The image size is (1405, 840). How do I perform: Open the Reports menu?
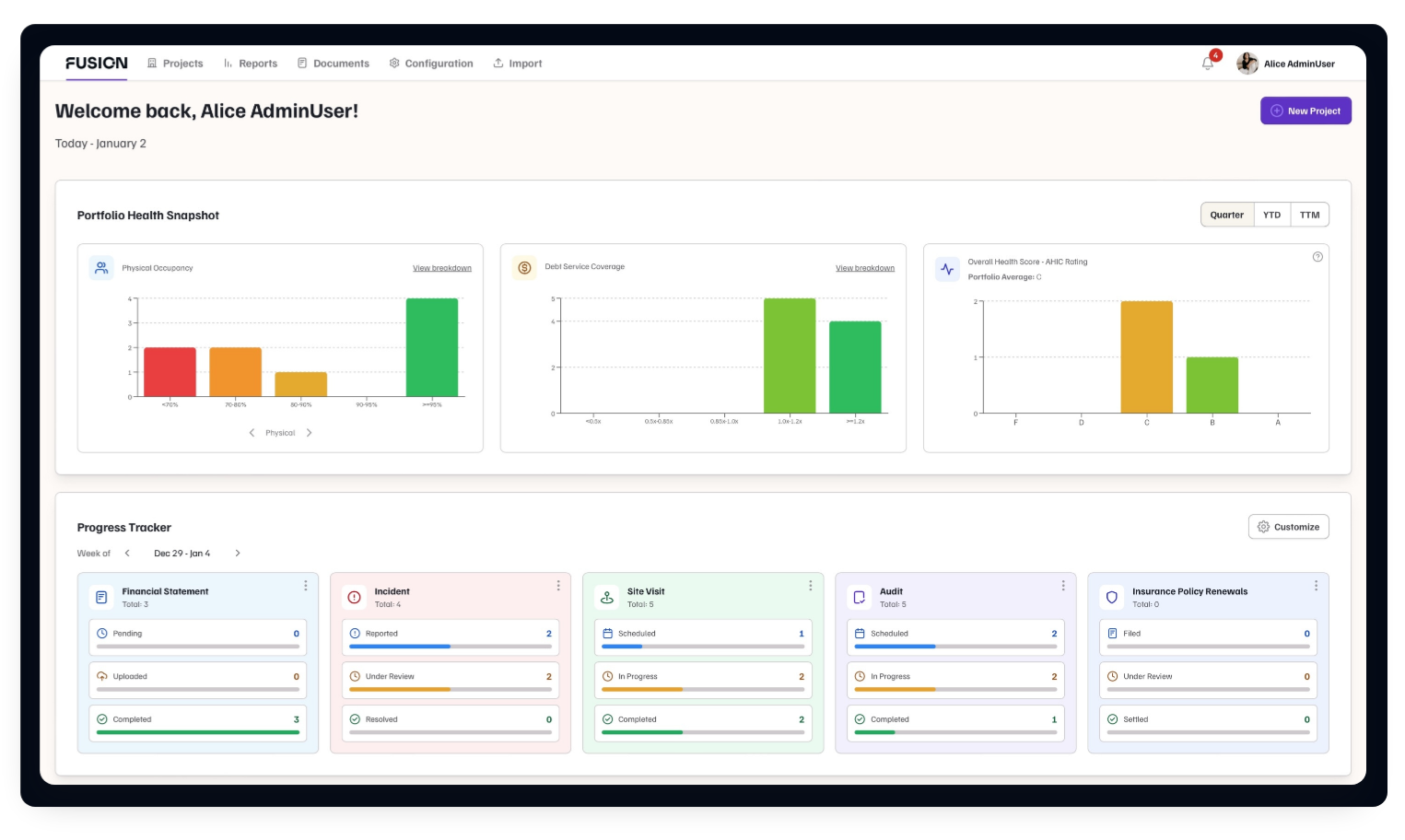pyautogui.click(x=250, y=64)
